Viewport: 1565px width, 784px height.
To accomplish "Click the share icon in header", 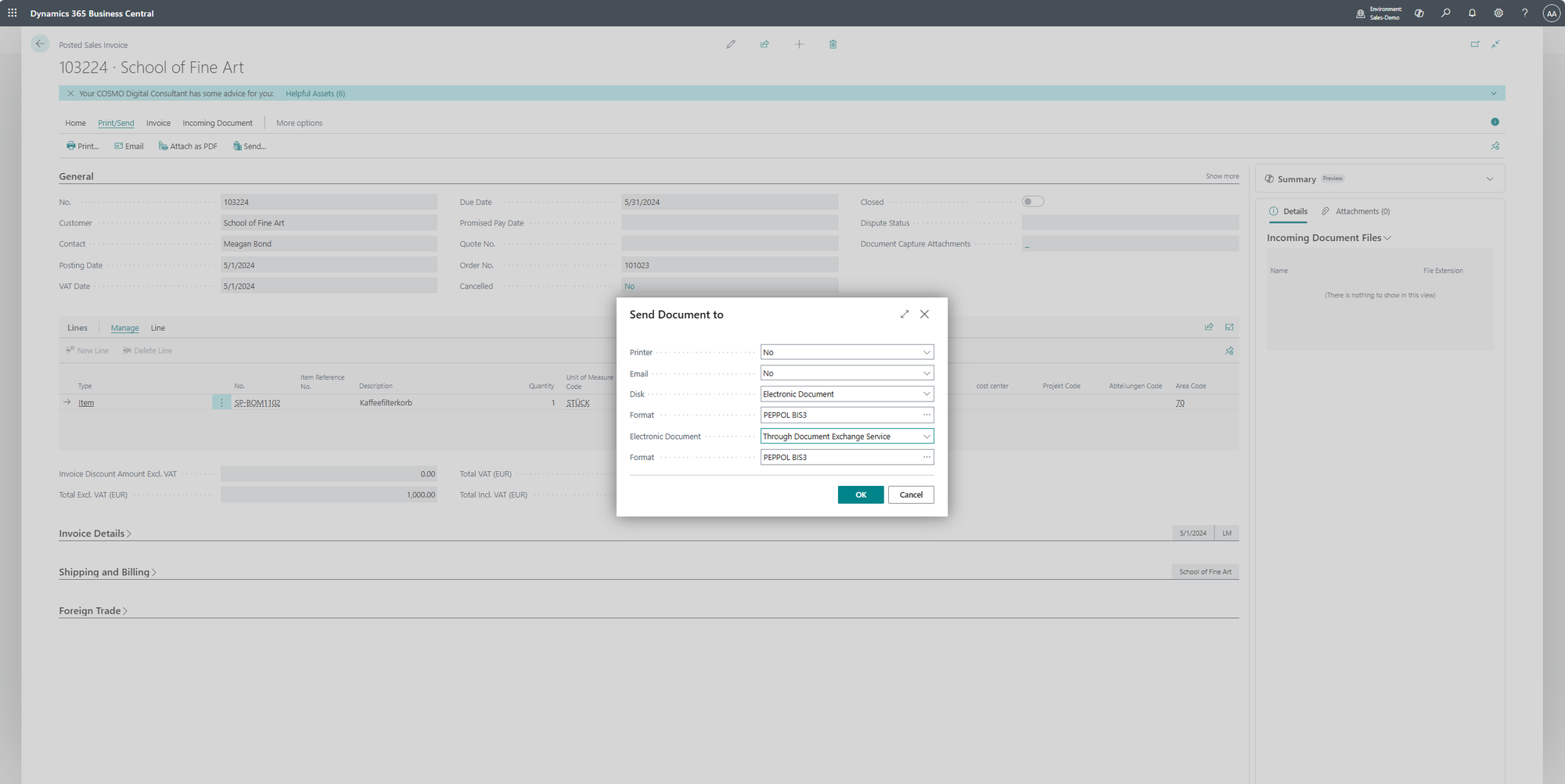I will [765, 45].
